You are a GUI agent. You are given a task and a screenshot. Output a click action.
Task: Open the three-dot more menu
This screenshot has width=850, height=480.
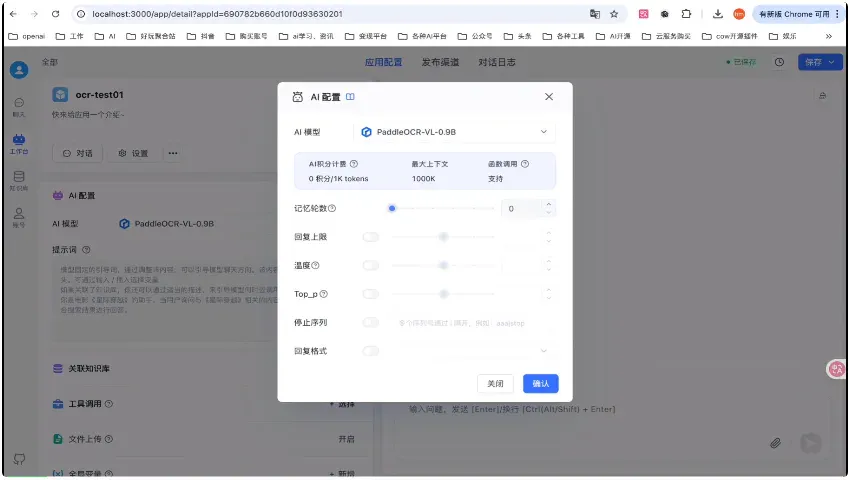tap(173, 153)
